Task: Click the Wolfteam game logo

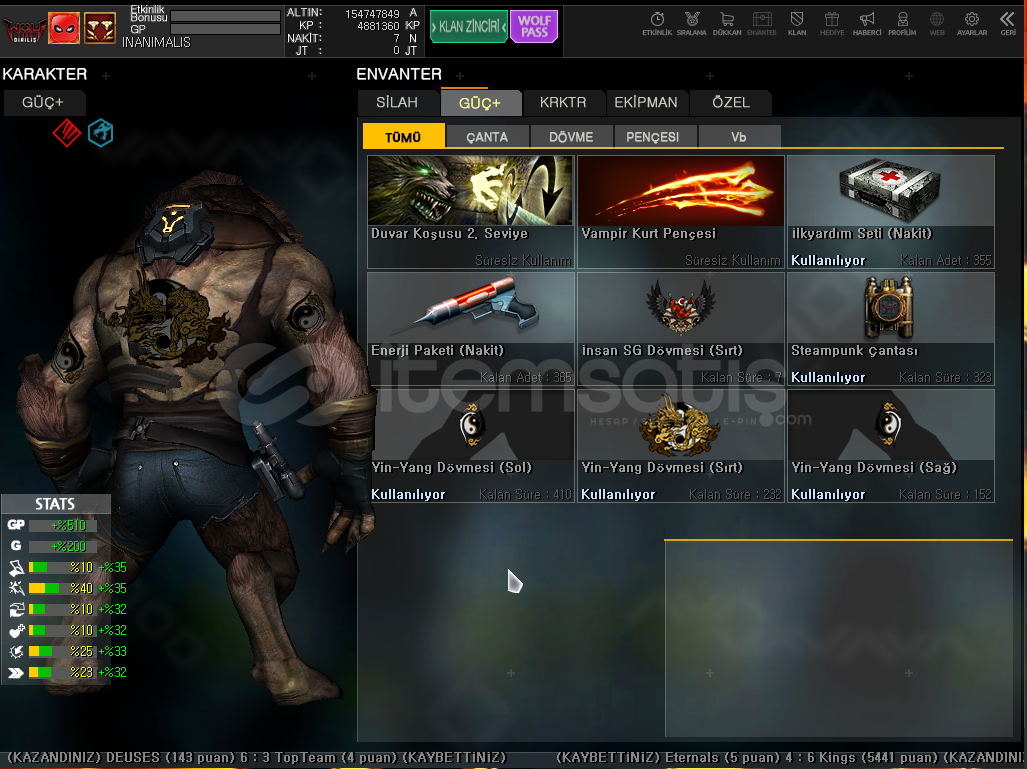Action: coord(24,29)
